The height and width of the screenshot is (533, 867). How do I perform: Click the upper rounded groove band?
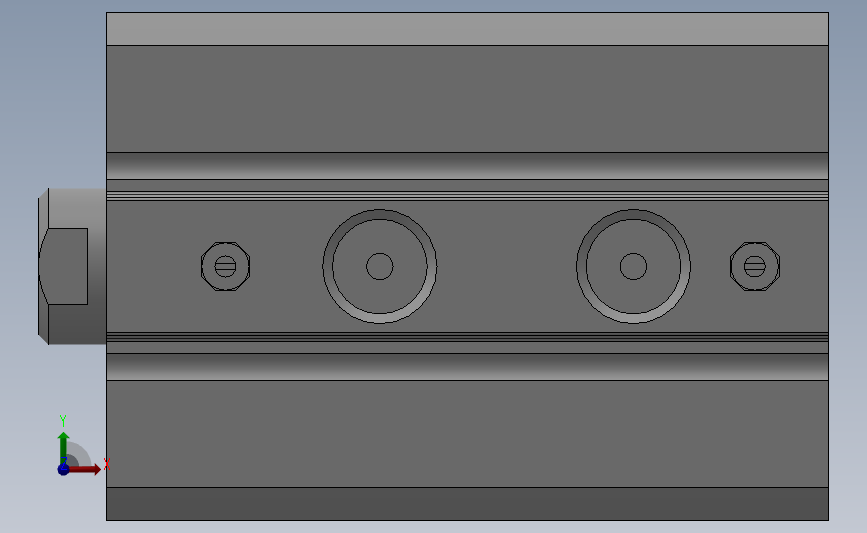pyautogui.click(x=467, y=166)
